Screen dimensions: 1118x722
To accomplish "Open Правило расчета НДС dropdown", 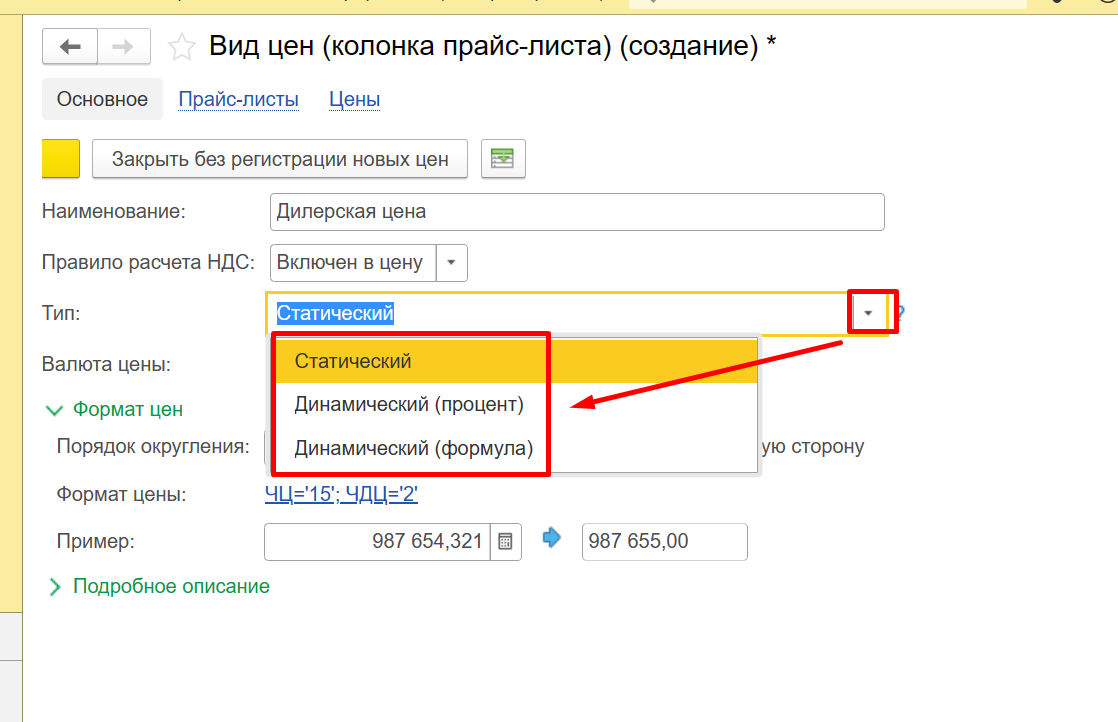I will pyautogui.click(x=451, y=263).
